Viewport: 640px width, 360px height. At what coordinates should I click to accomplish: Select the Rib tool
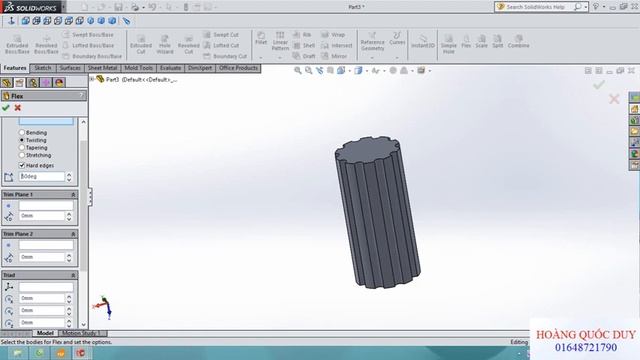coord(302,35)
